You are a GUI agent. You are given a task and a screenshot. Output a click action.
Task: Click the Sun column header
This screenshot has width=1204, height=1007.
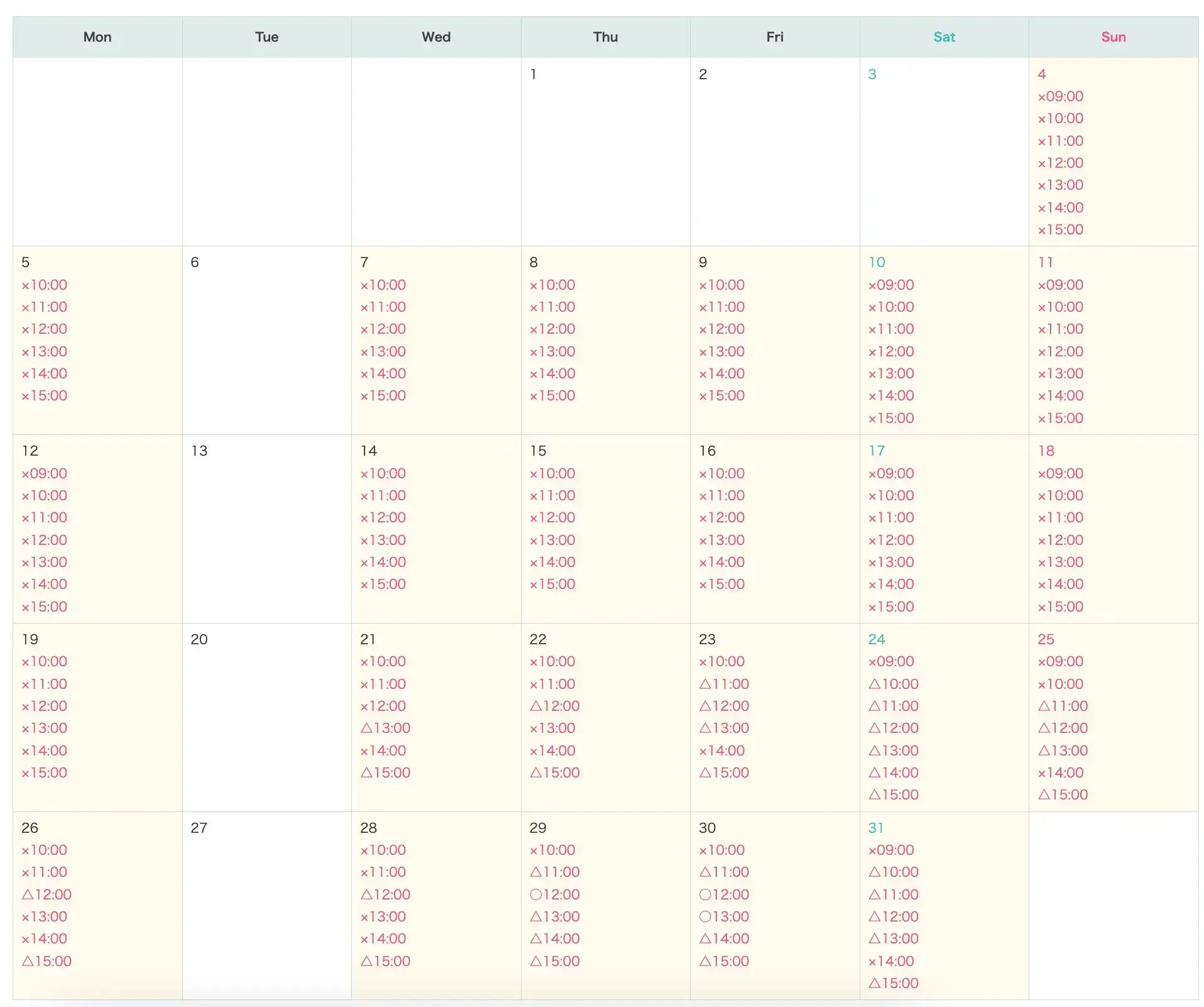(1114, 36)
